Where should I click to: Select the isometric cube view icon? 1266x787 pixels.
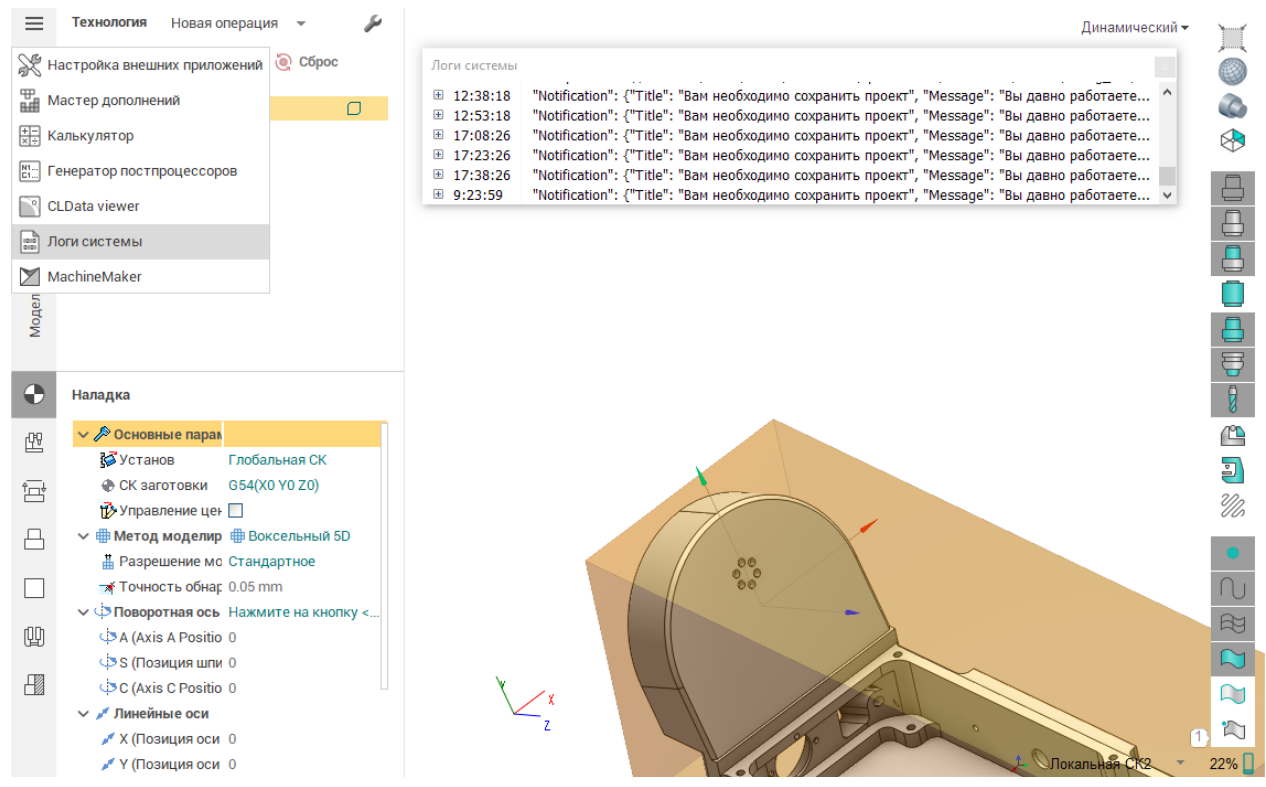click(x=1232, y=140)
